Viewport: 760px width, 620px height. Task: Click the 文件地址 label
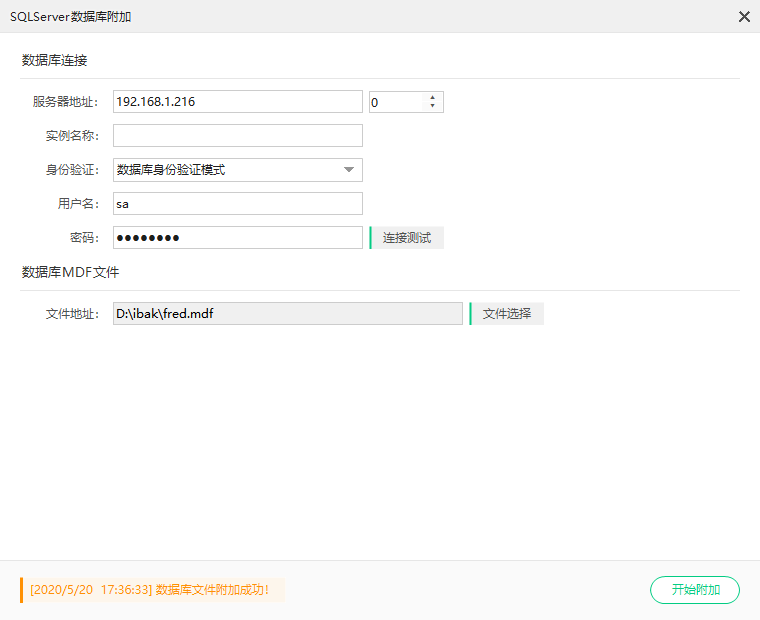point(72,314)
